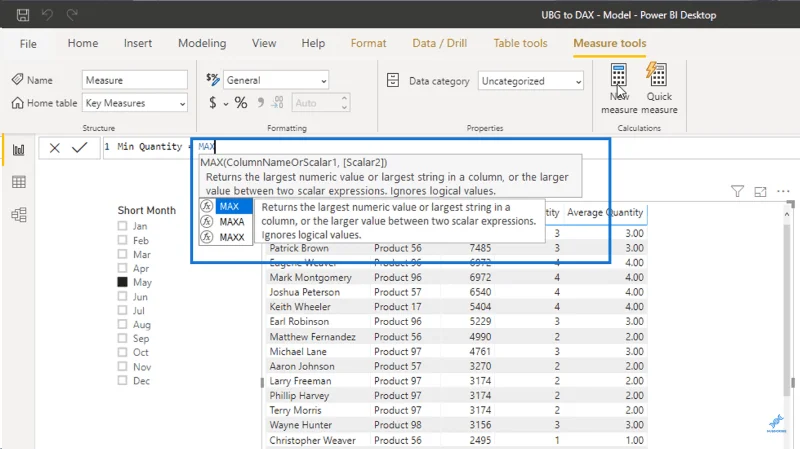Click the Focus mode icon on visual

760,192
